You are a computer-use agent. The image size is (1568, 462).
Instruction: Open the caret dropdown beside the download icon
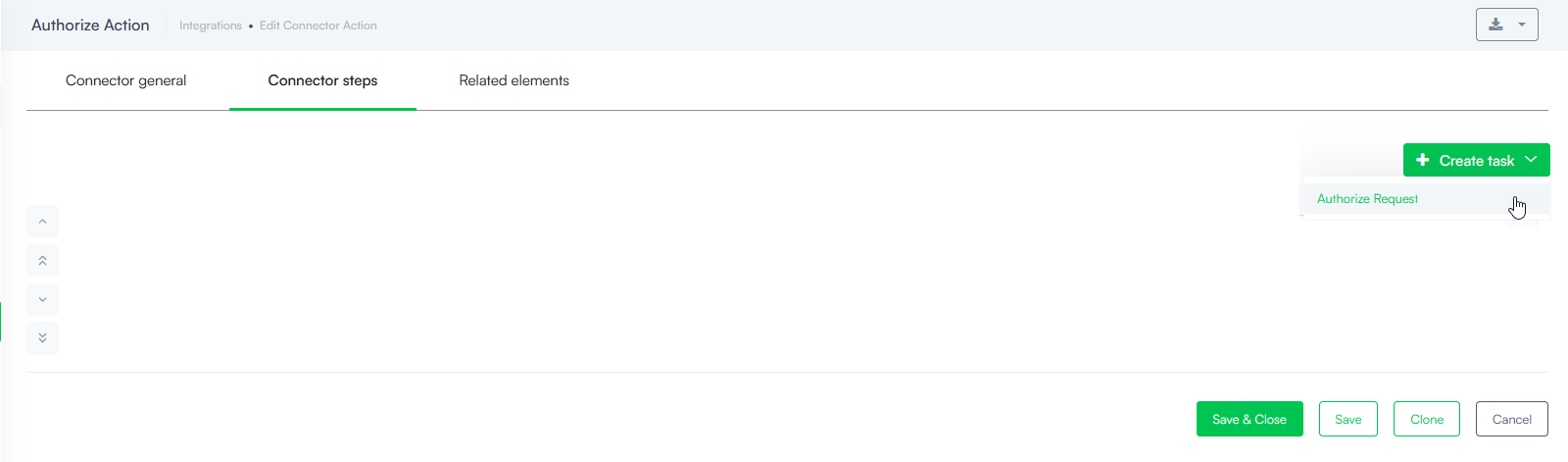point(1522,25)
